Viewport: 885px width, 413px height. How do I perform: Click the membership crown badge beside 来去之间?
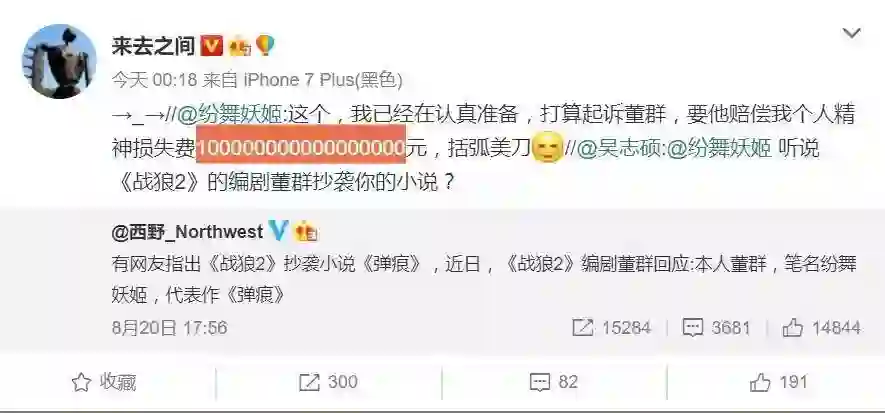pos(240,46)
